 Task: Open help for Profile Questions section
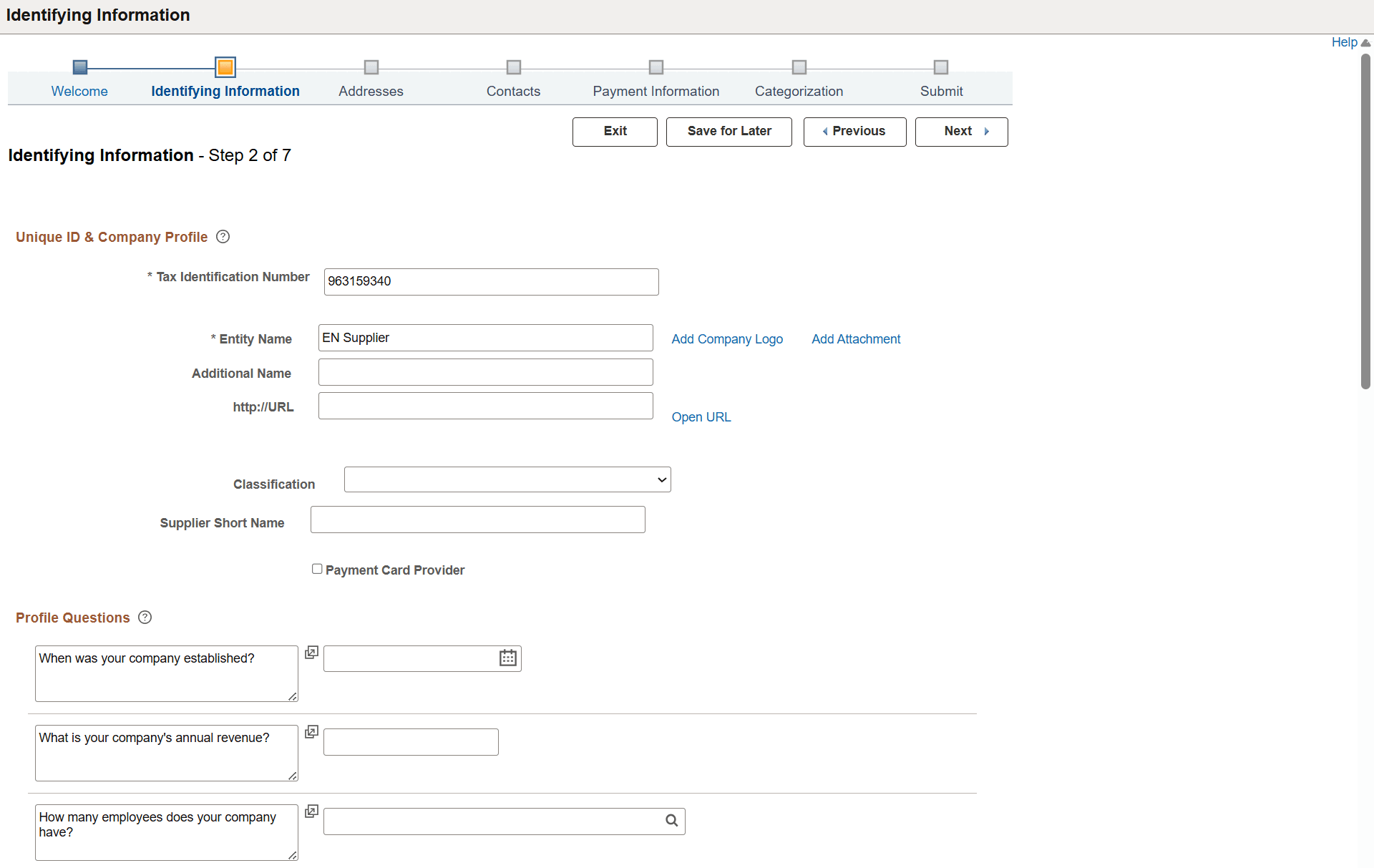click(145, 618)
